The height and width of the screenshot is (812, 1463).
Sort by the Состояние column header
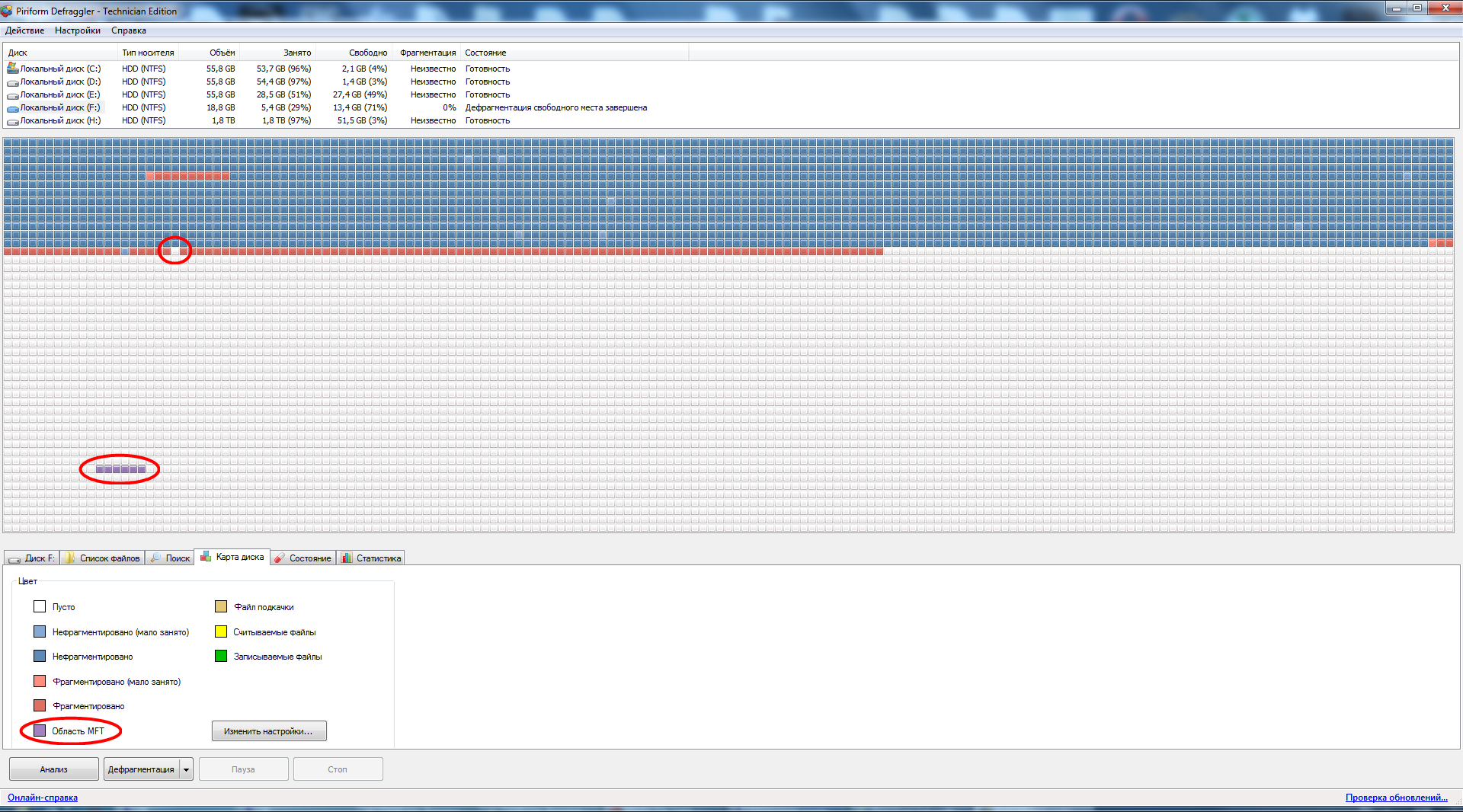coord(575,53)
